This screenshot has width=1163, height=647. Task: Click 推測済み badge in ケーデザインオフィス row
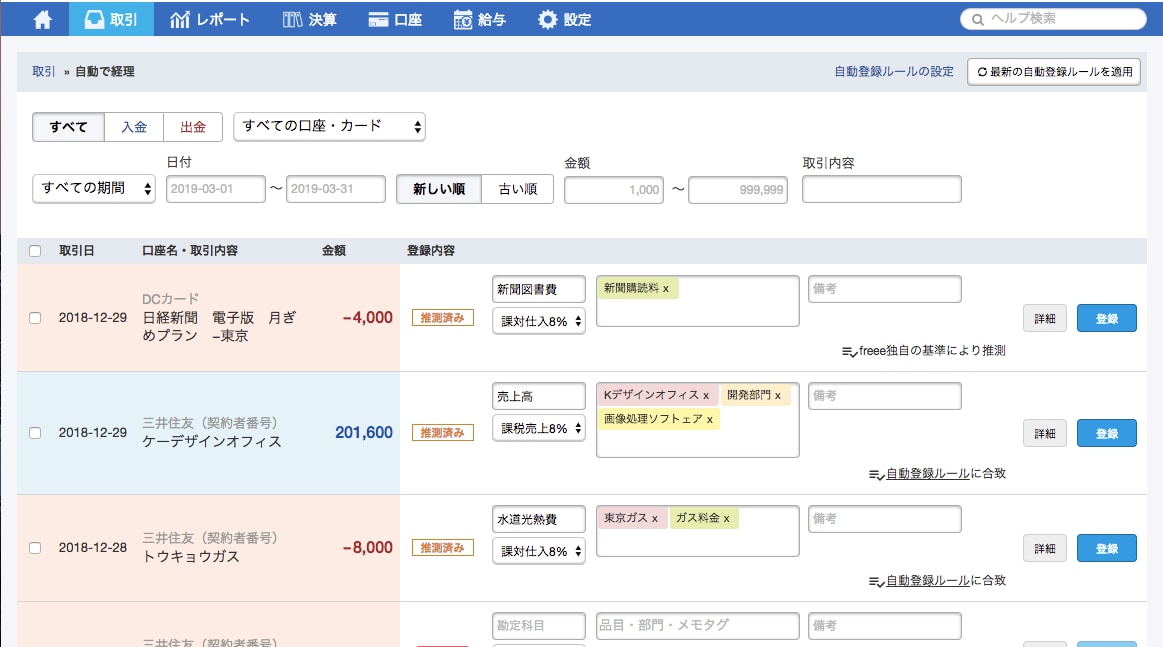point(443,433)
